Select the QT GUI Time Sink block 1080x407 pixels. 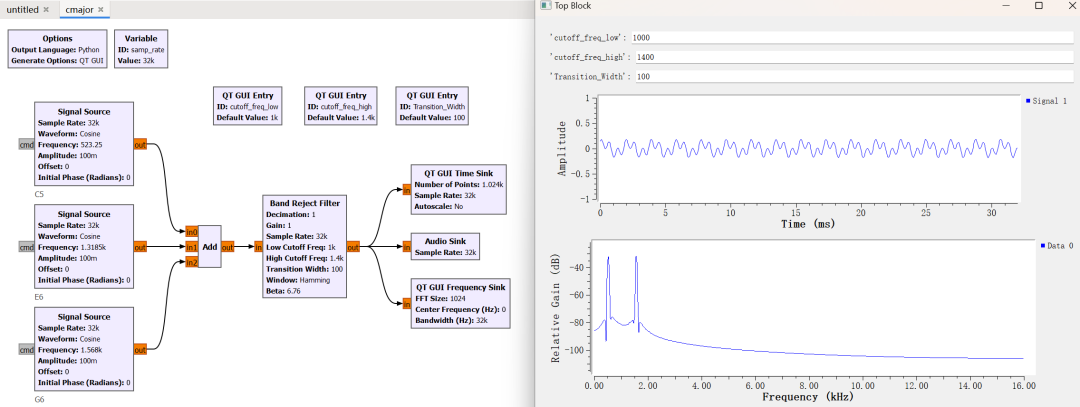pyautogui.click(x=459, y=189)
